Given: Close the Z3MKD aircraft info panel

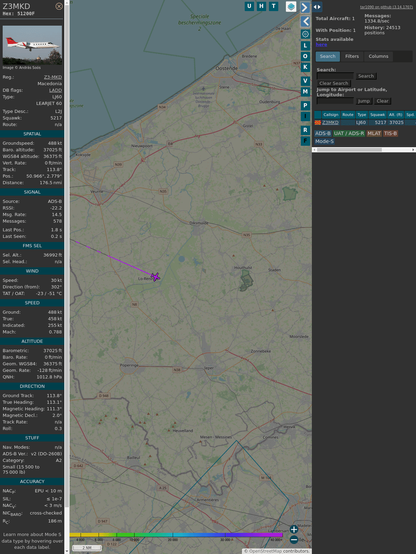Looking at the screenshot, I should pos(59,6).
